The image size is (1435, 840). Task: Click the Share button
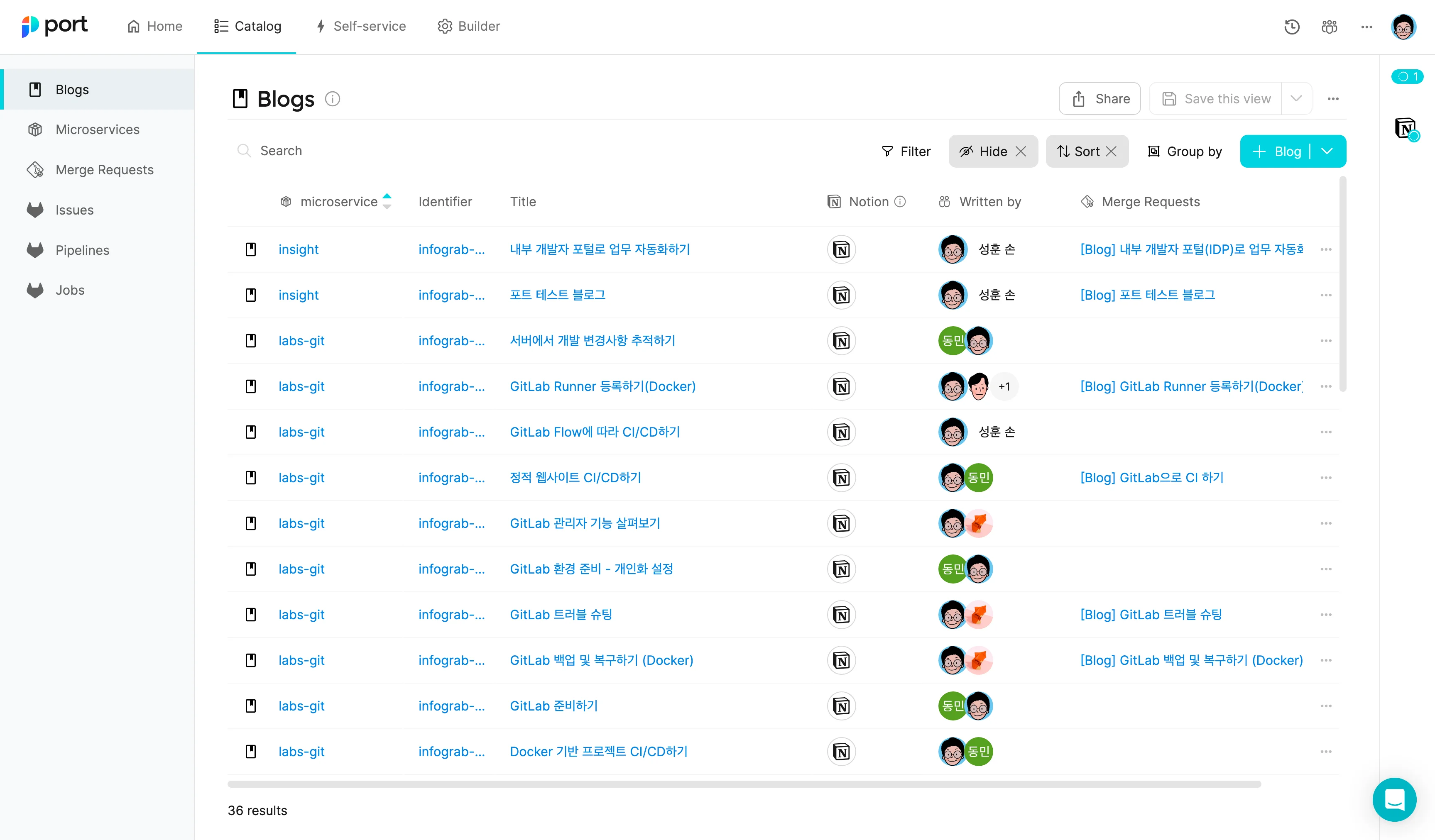point(1100,98)
